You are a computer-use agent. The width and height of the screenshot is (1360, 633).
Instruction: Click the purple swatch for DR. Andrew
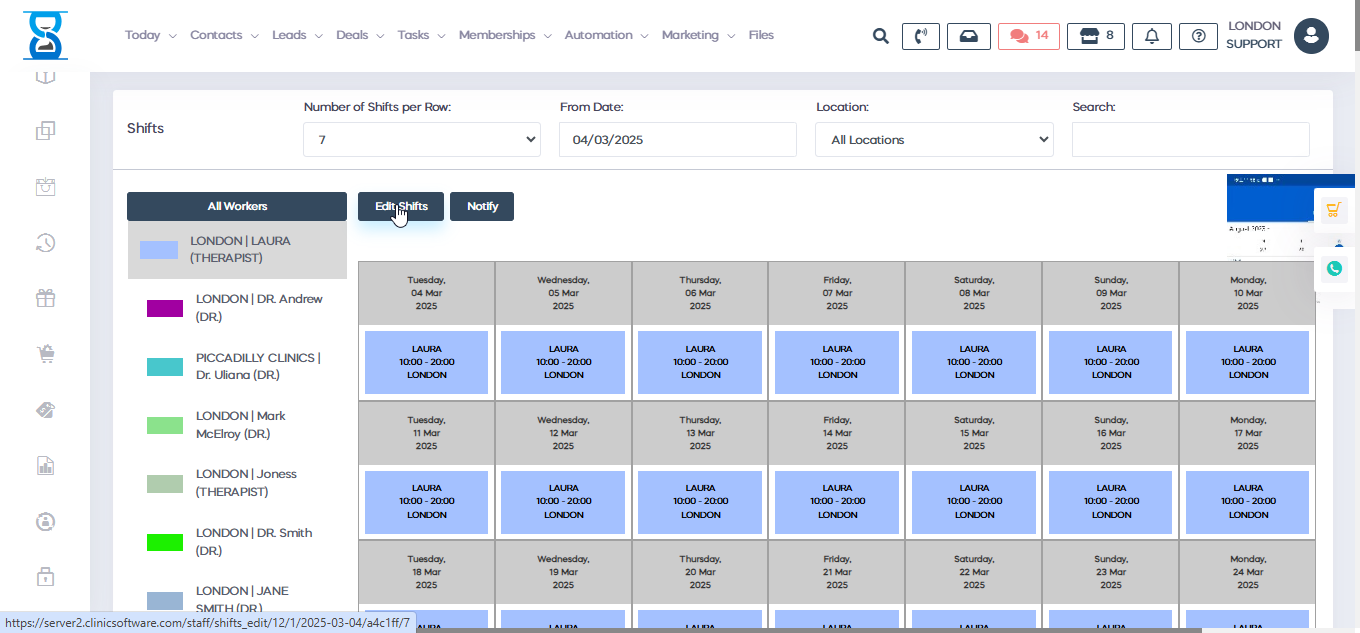coord(165,308)
